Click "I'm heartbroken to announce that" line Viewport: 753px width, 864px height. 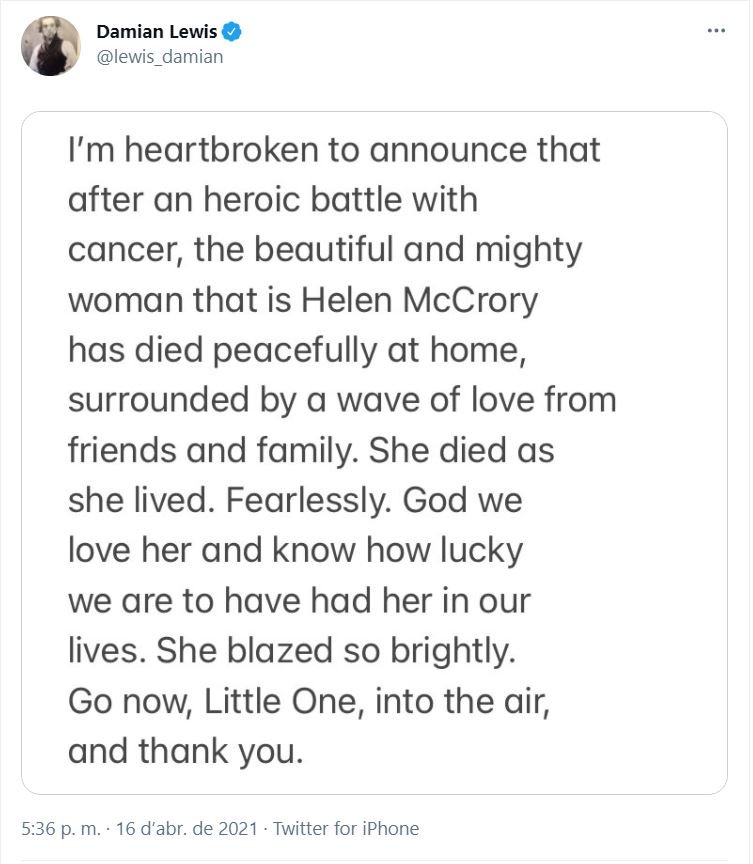334,150
